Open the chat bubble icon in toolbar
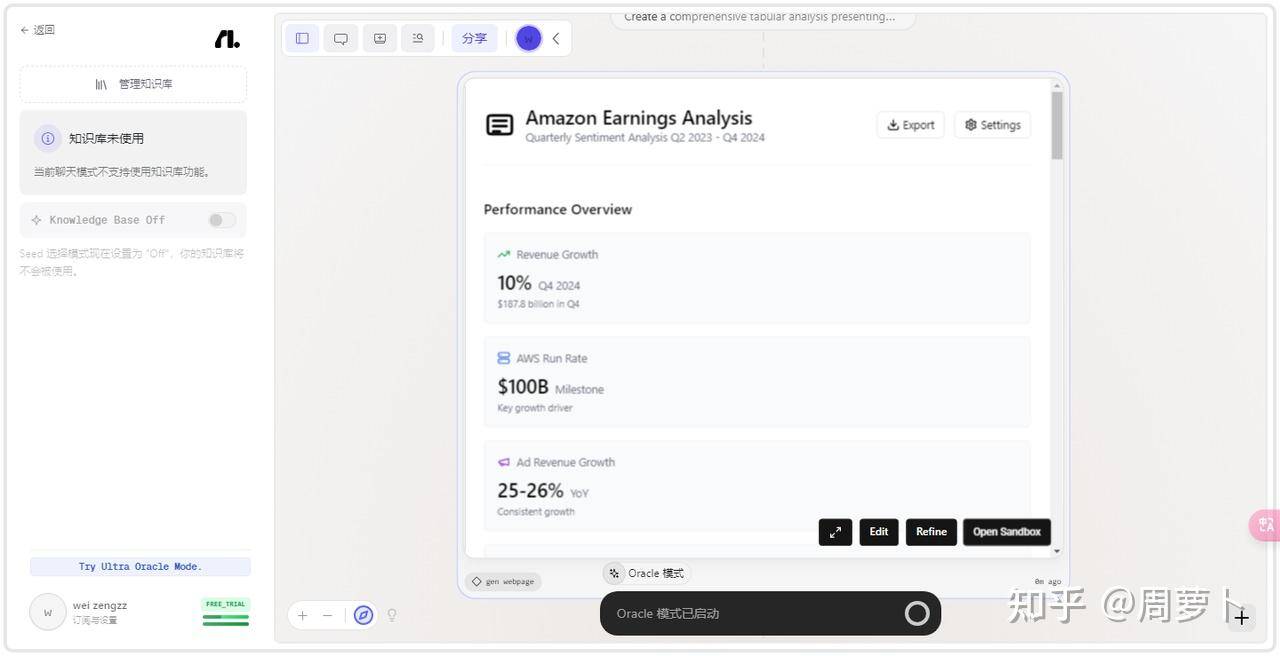Viewport: 1280px width, 656px height. tap(341, 38)
